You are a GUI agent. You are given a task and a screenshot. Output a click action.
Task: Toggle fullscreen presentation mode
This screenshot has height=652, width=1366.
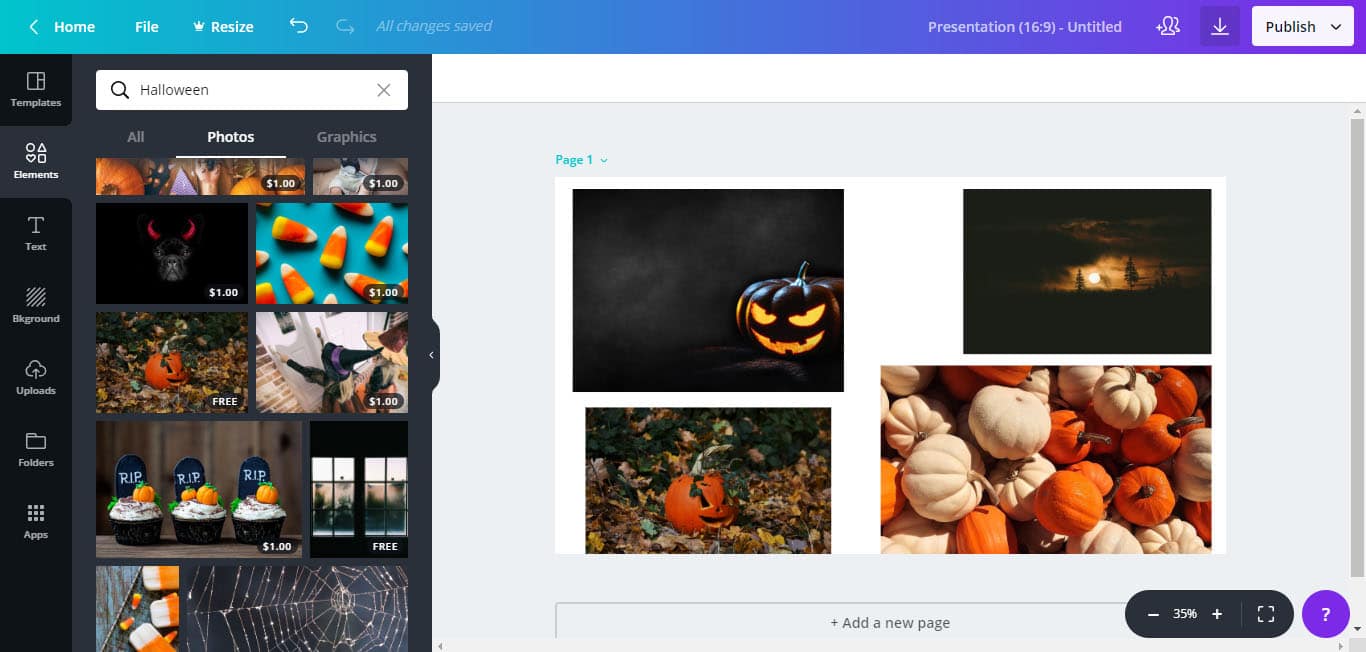[1265, 614]
